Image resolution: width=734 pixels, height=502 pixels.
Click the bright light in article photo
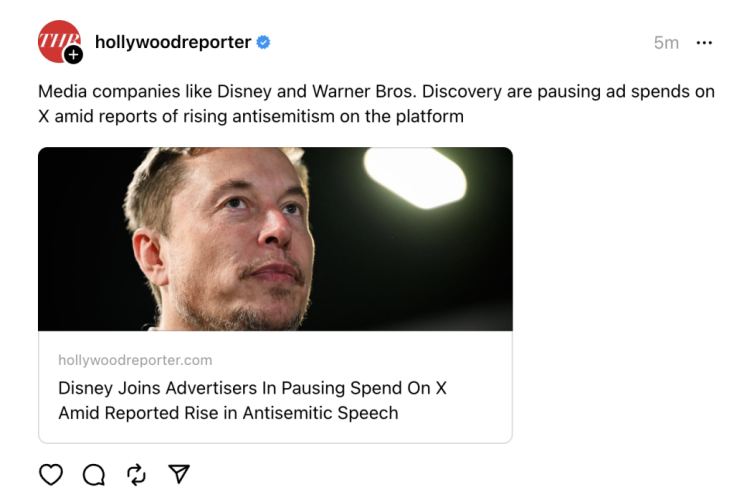[414, 175]
